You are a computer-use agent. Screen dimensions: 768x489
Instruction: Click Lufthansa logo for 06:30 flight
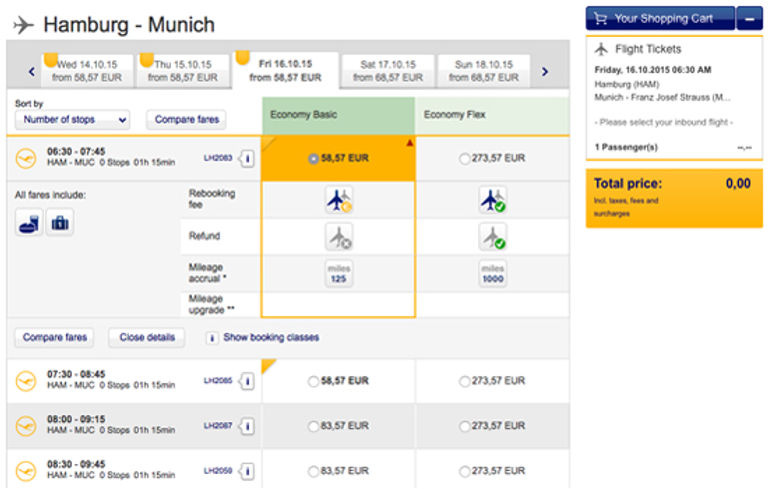tap(26, 158)
